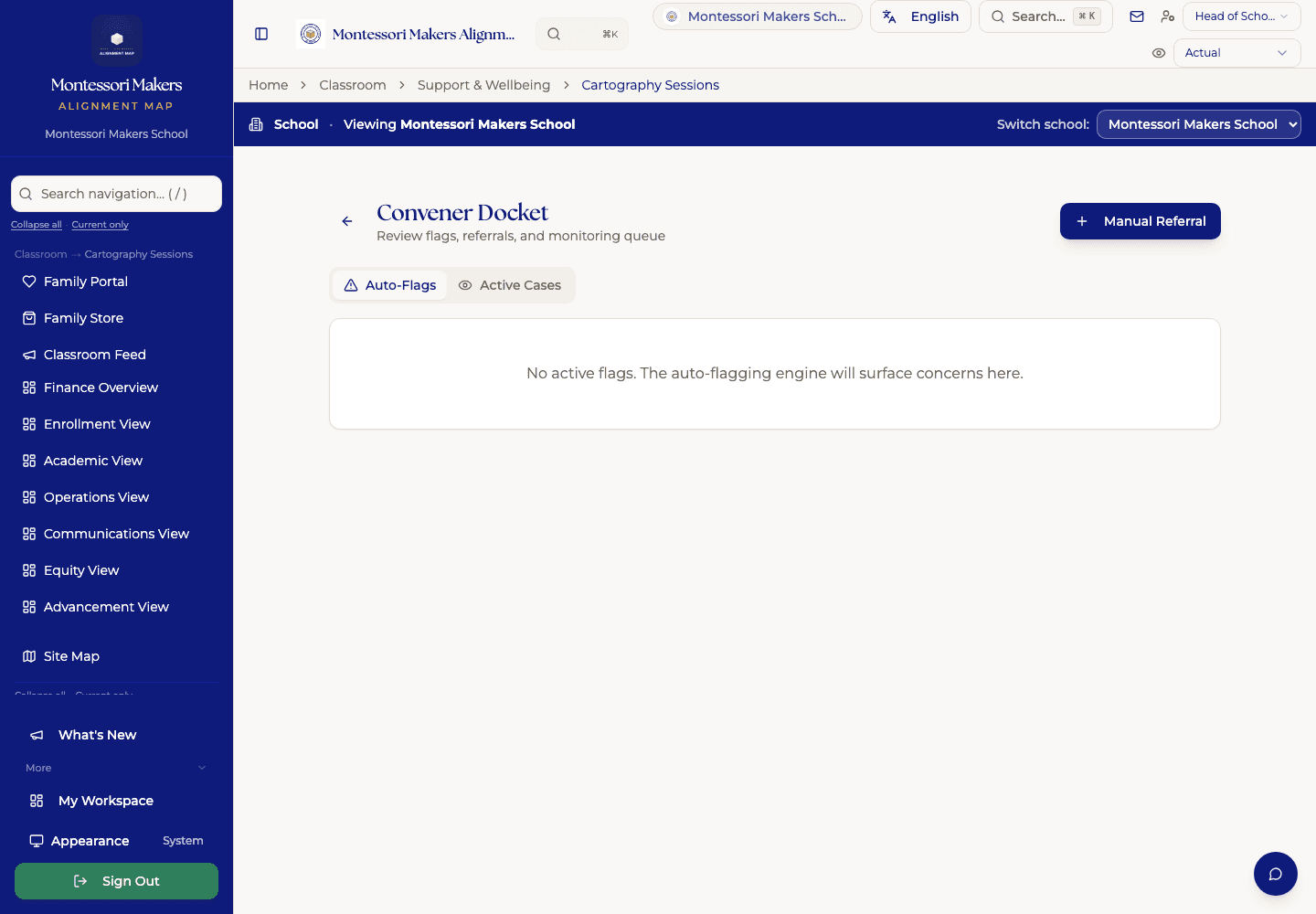Open Family Store in sidebar
The height and width of the screenshot is (914, 1316).
116,318
